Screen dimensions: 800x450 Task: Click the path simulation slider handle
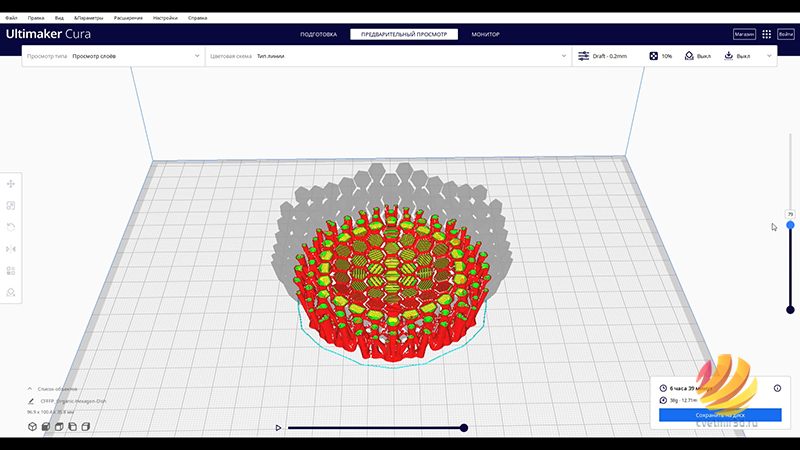pyautogui.click(x=464, y=428)
